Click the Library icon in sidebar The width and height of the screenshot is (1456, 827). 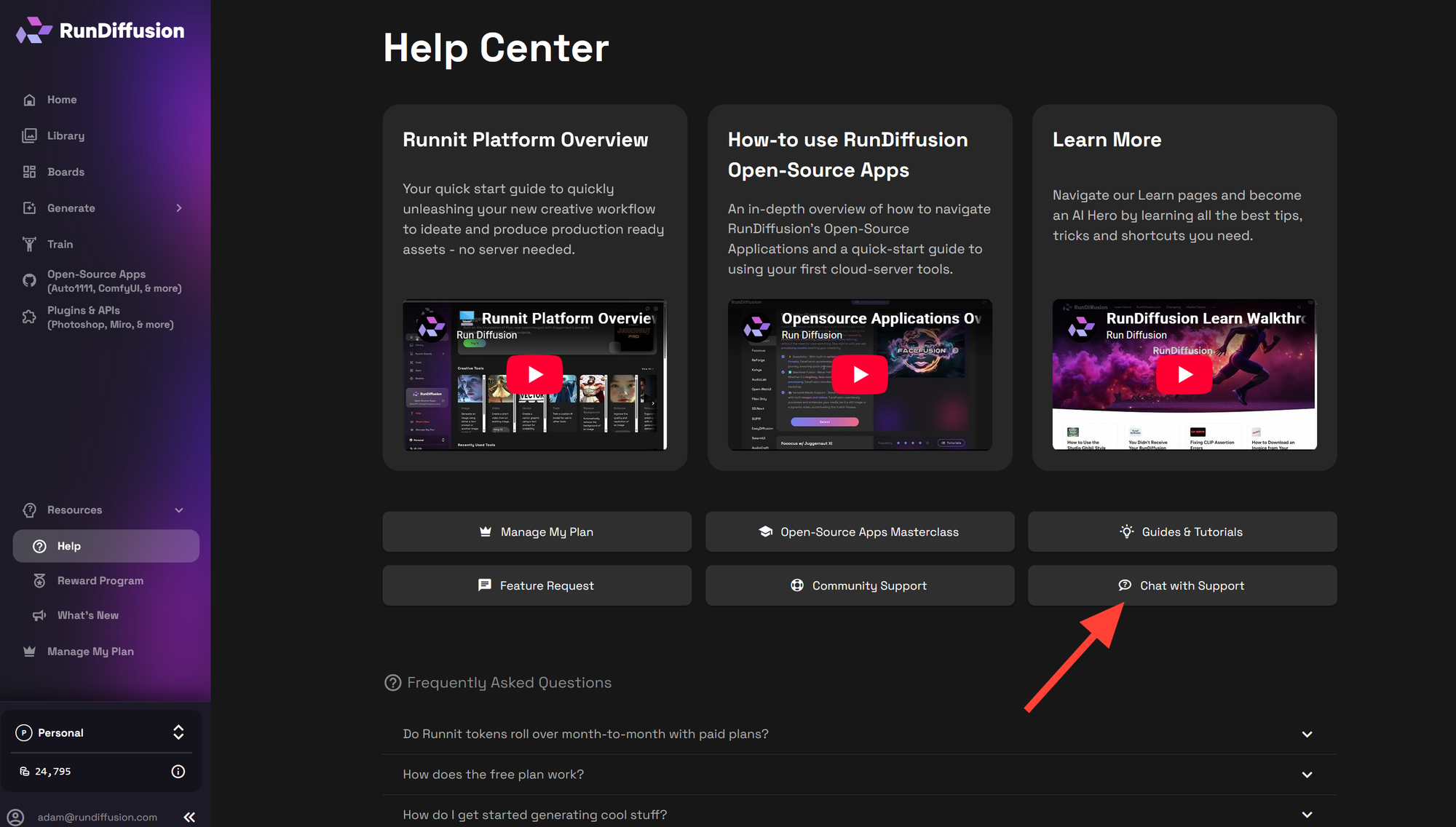click(x=29, y=136)
